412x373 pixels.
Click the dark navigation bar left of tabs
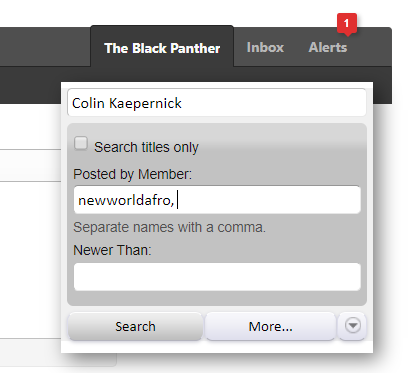(45, 47)
